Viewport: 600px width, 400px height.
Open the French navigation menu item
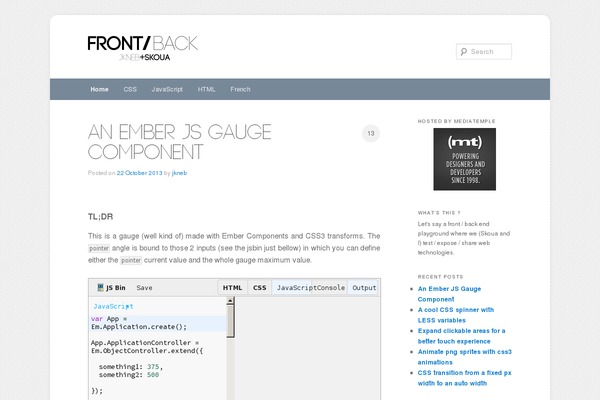(240, 89)
